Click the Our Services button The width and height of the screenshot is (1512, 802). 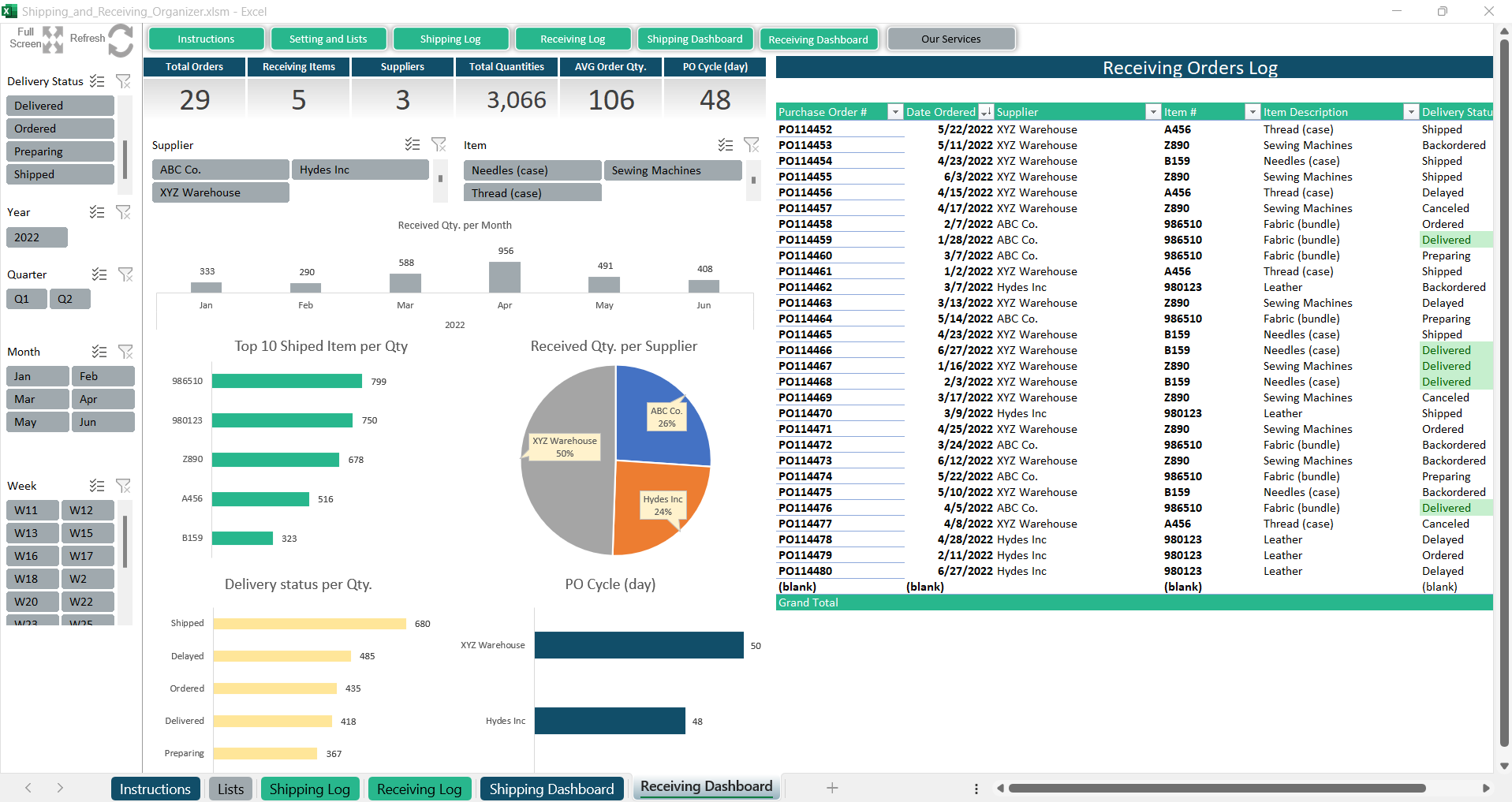950,39
